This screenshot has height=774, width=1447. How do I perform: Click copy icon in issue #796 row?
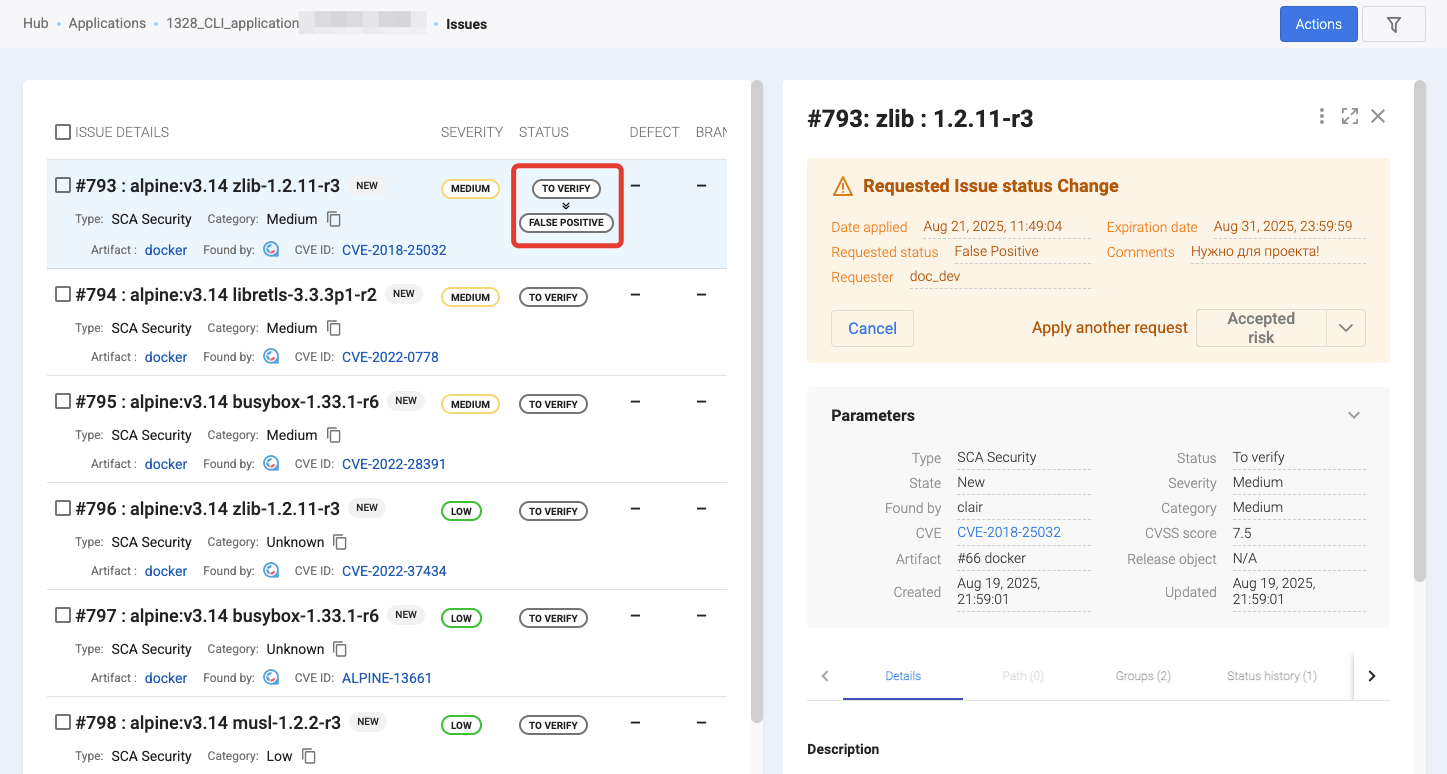click(x=340, y=542)
